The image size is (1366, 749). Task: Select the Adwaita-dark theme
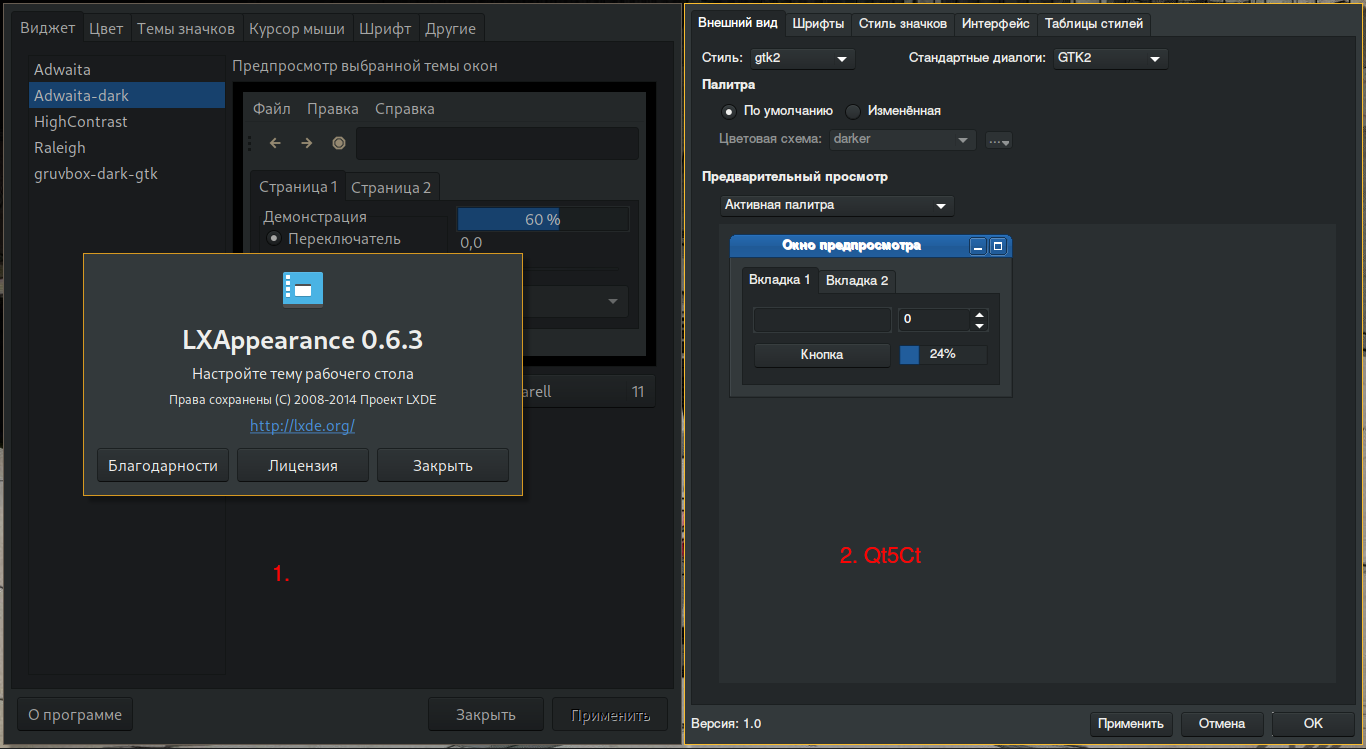point(127,96)
